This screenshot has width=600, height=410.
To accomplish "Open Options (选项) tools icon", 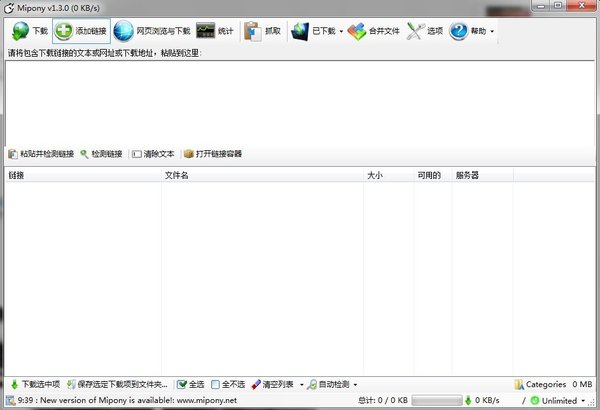I will point(415,31).
